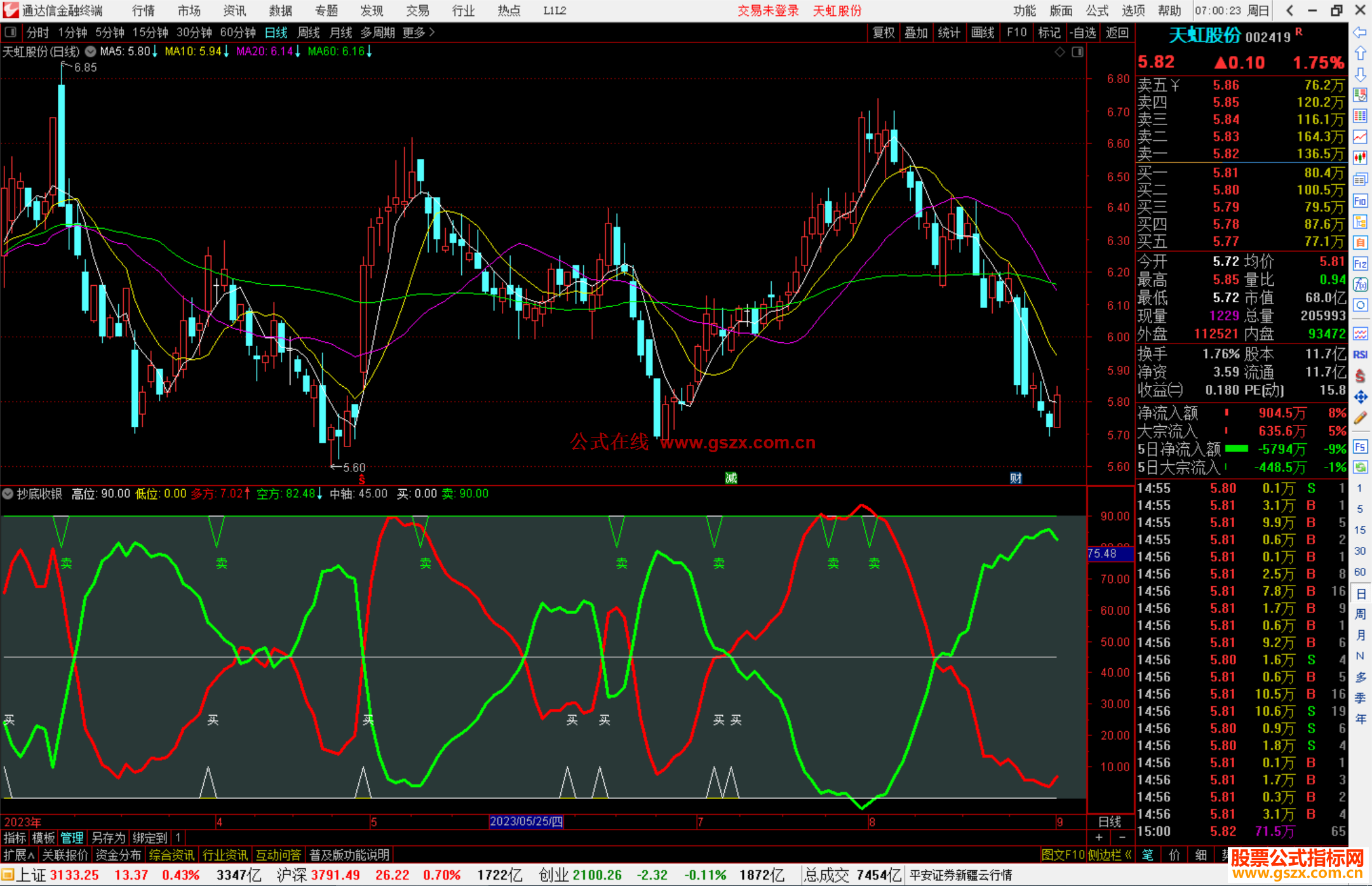Click the green refresh icon in sidebar
This screenshot has width=1372, height=886.
(x=1360, y=467)
